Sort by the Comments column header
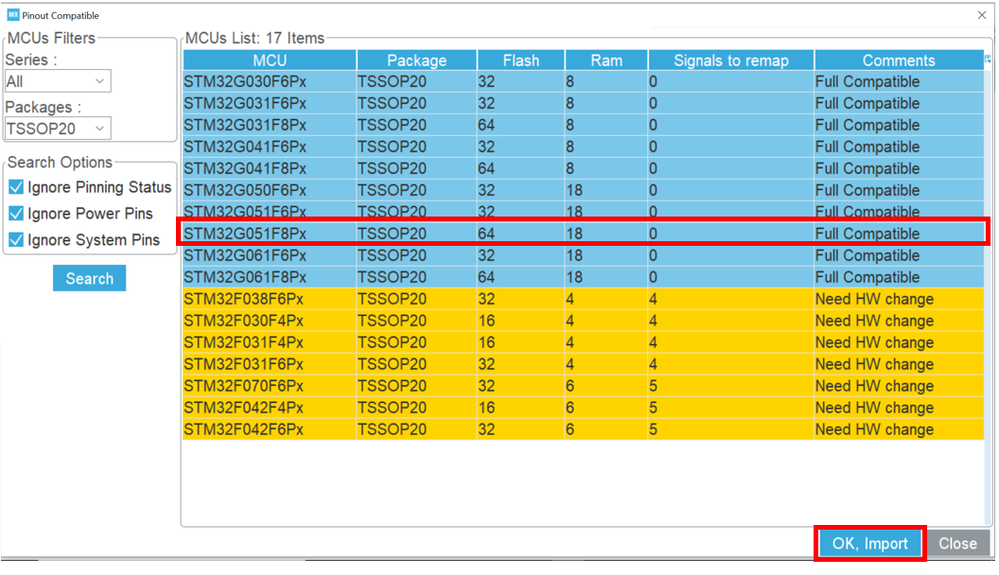999x575 pixels. 898,60
